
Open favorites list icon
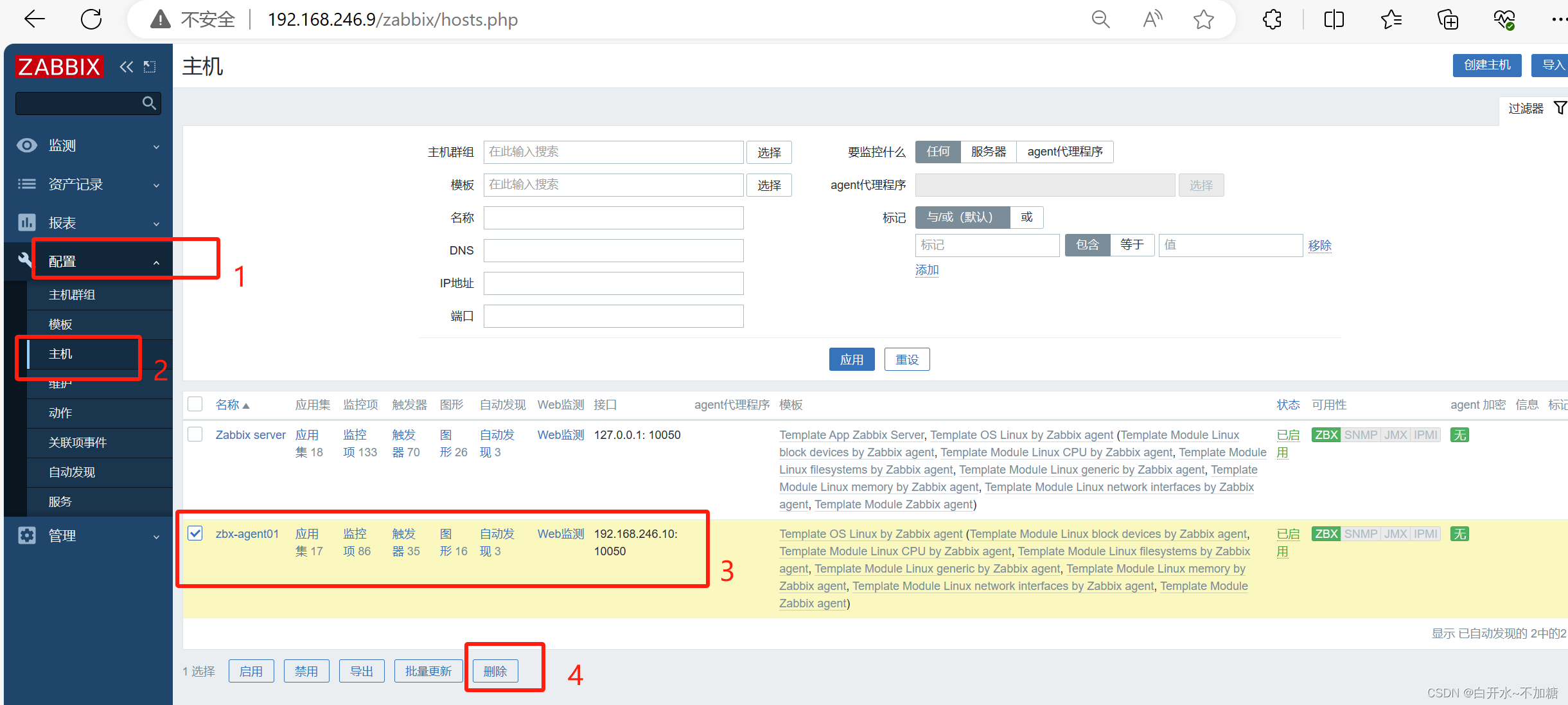coord(1391,19)
